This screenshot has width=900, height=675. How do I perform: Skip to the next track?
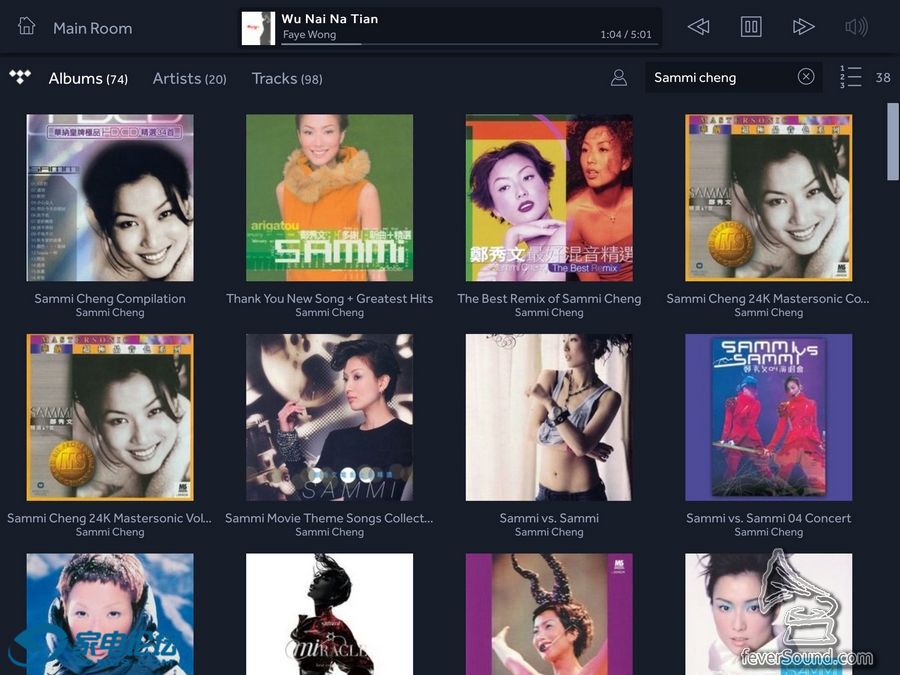803,27
